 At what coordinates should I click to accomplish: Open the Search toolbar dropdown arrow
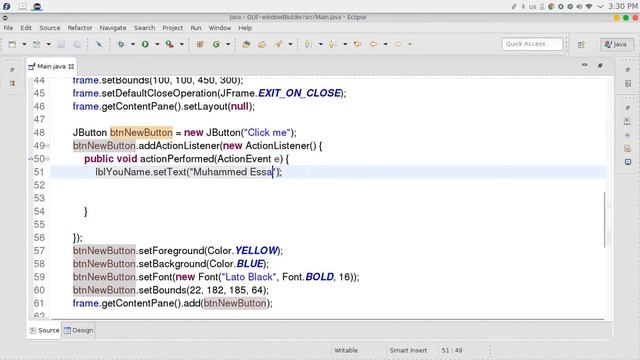(x=290, y=44)
